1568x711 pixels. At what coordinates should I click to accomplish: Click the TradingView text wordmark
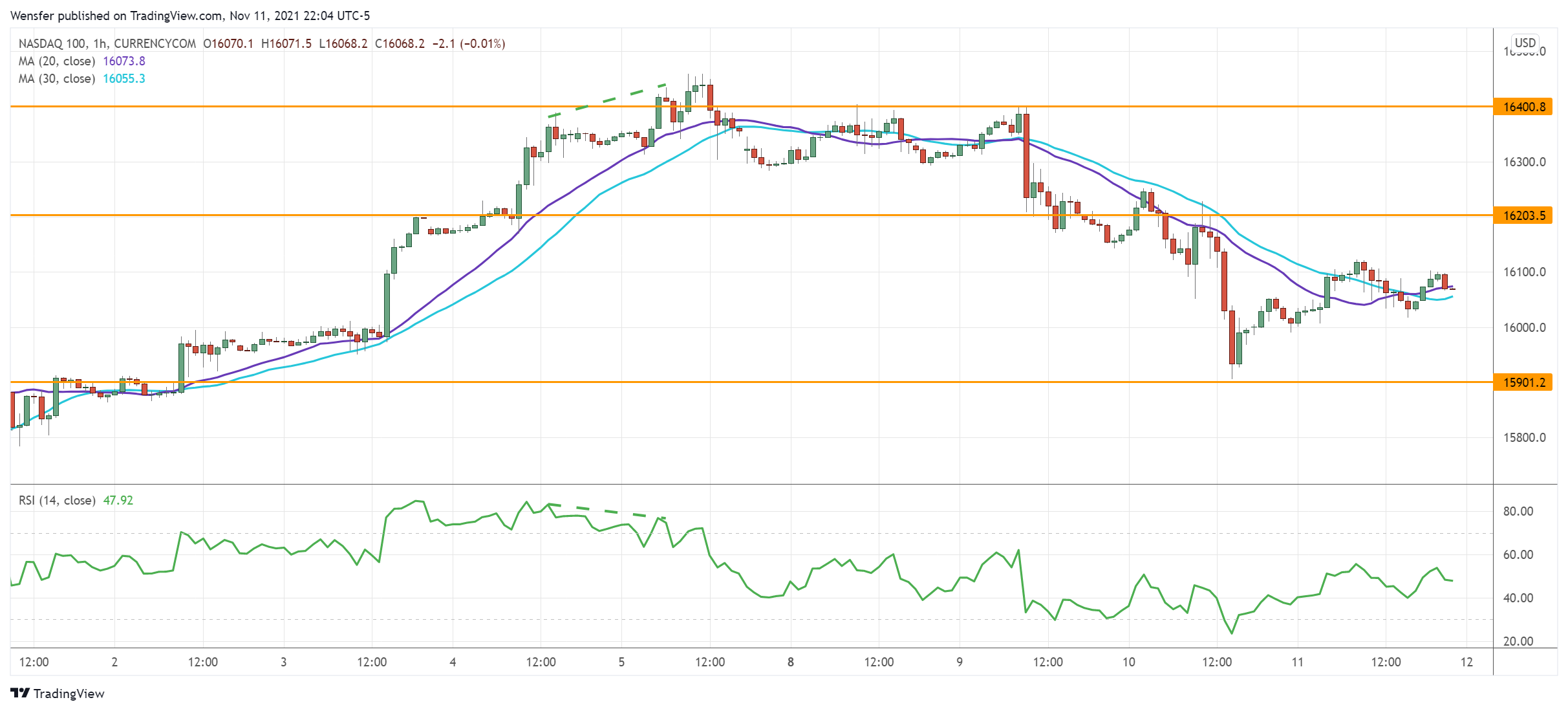[x=69, y=694]
